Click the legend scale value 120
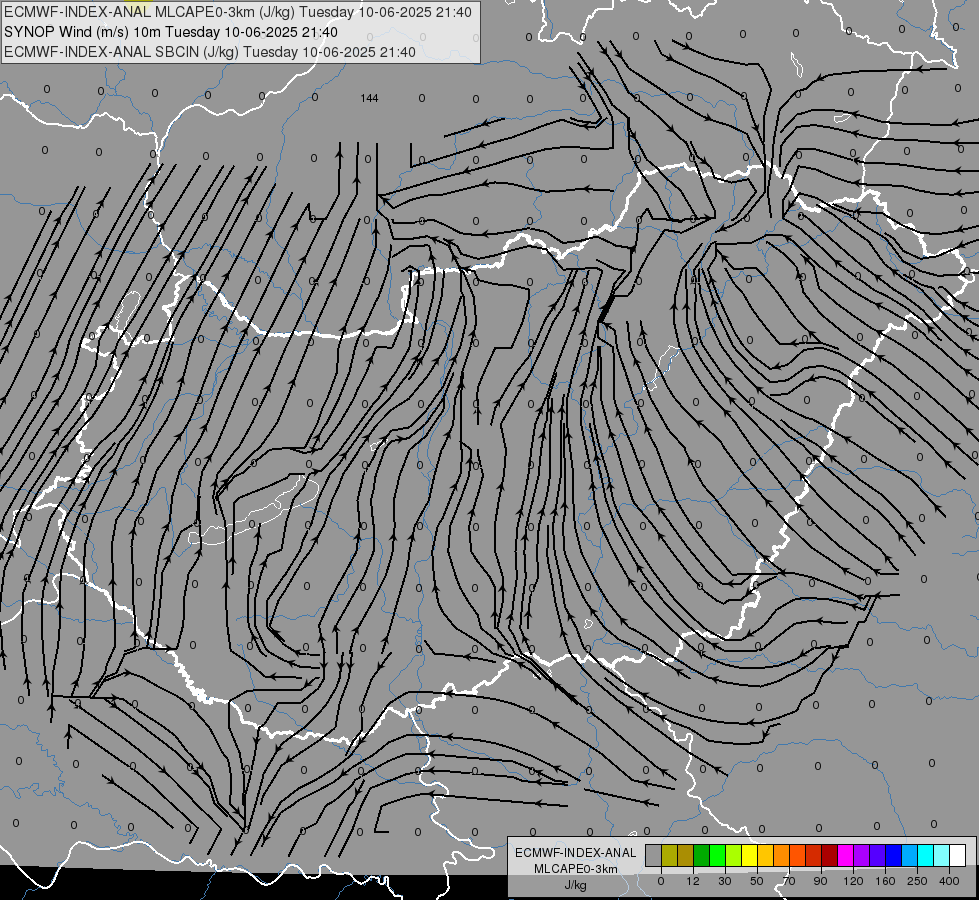The width and height of the screenshot is (979, 900). point(853,881)
